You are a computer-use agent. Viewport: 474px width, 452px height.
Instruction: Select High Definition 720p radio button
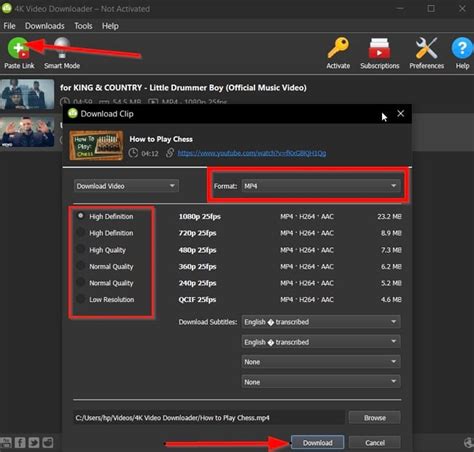(x=81, y=232)
